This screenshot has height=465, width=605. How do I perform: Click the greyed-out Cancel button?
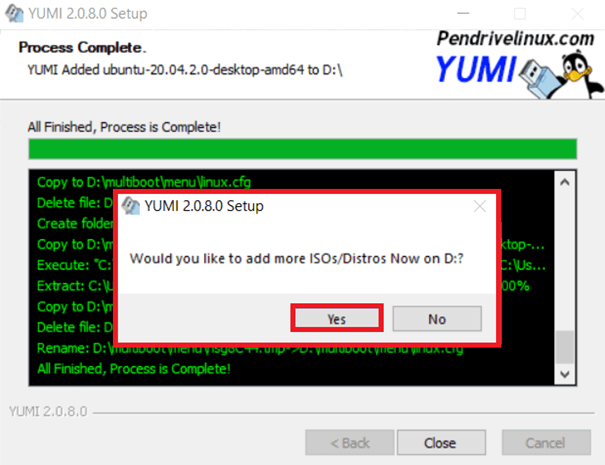(x=546, y=443)
